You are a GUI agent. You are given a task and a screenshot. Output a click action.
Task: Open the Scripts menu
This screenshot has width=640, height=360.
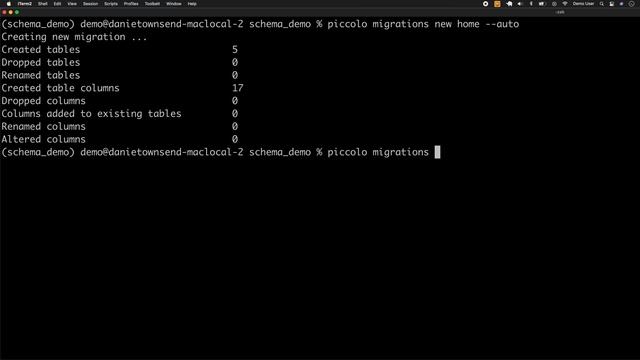tap(111, 4)
